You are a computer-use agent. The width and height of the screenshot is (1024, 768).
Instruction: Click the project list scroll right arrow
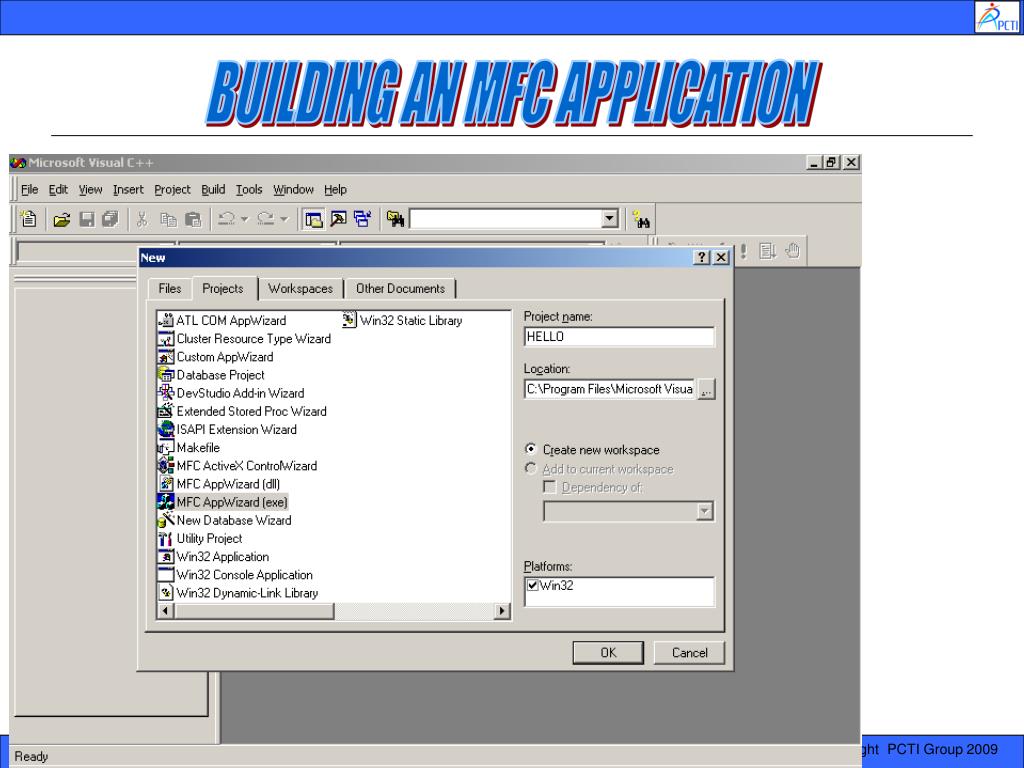point(502,611)
